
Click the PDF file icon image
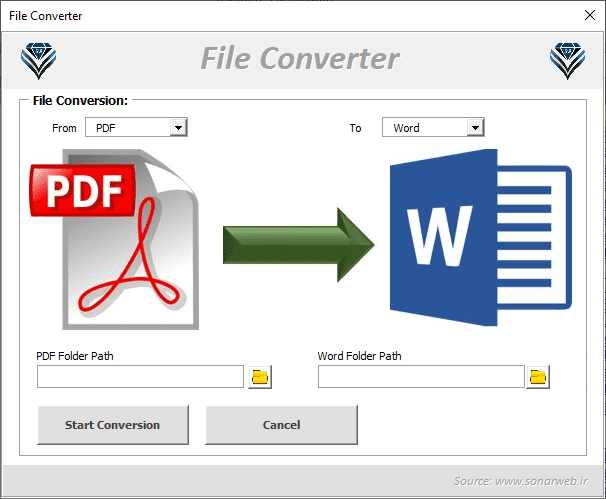(114, 240)
